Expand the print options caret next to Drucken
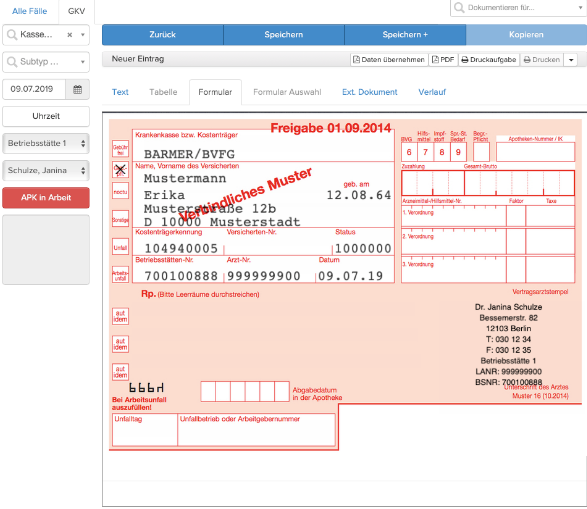The width and height of the screenshot is (587, 509). [x=571, y=60]
